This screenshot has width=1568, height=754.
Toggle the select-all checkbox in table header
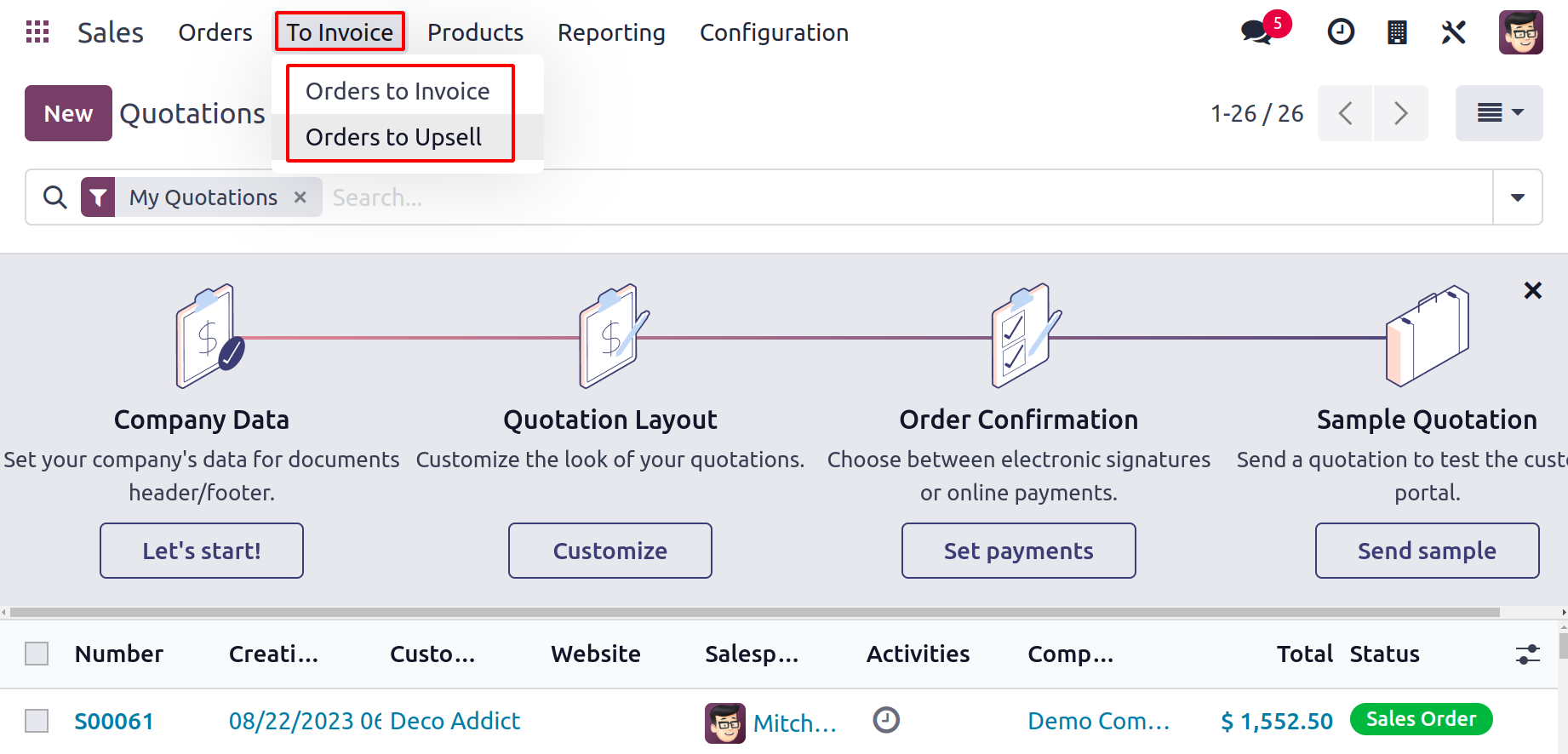pyautogui.click(x=37, y=654)
